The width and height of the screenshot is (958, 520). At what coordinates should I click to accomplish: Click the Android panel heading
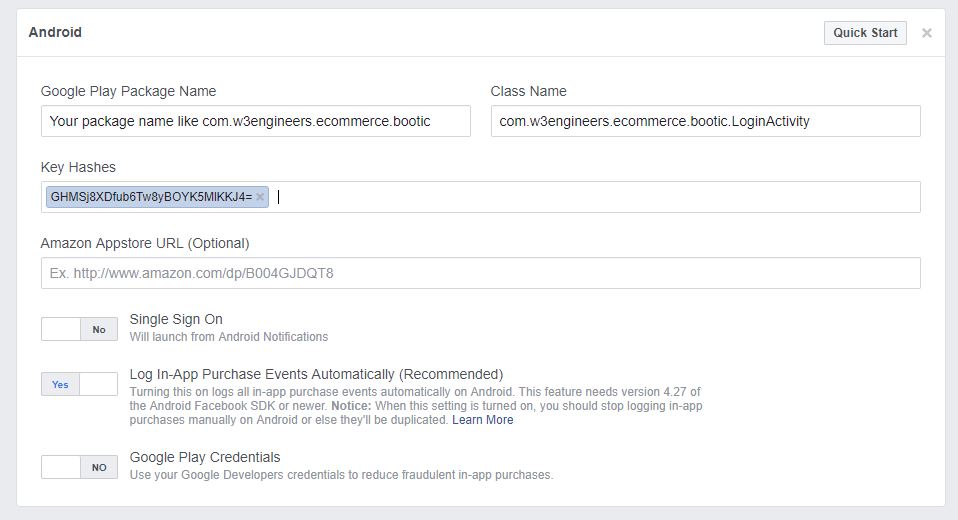(x=55, y=32)
